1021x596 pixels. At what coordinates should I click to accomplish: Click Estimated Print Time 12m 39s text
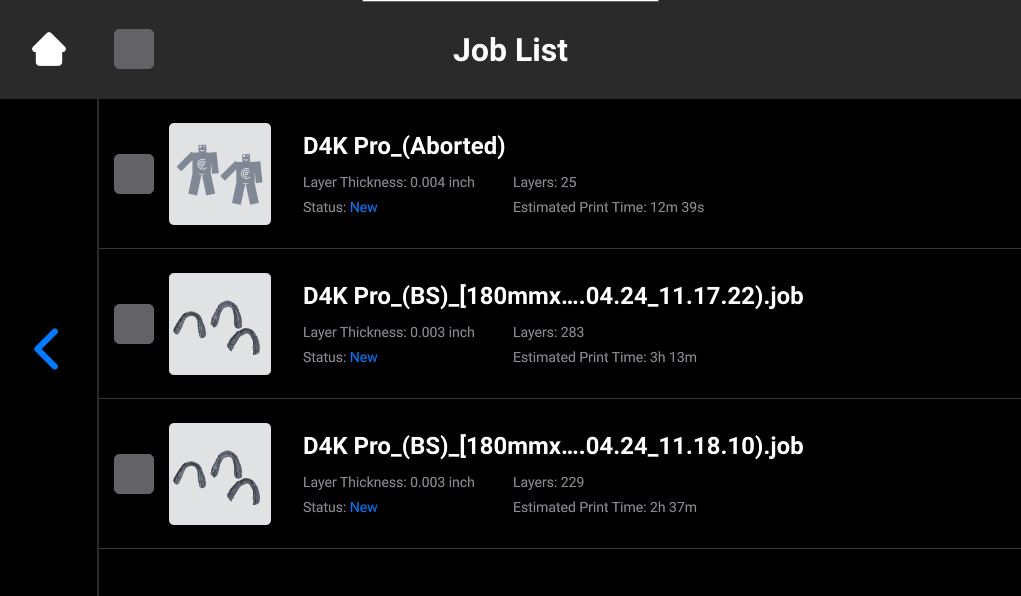pos(608,207)
